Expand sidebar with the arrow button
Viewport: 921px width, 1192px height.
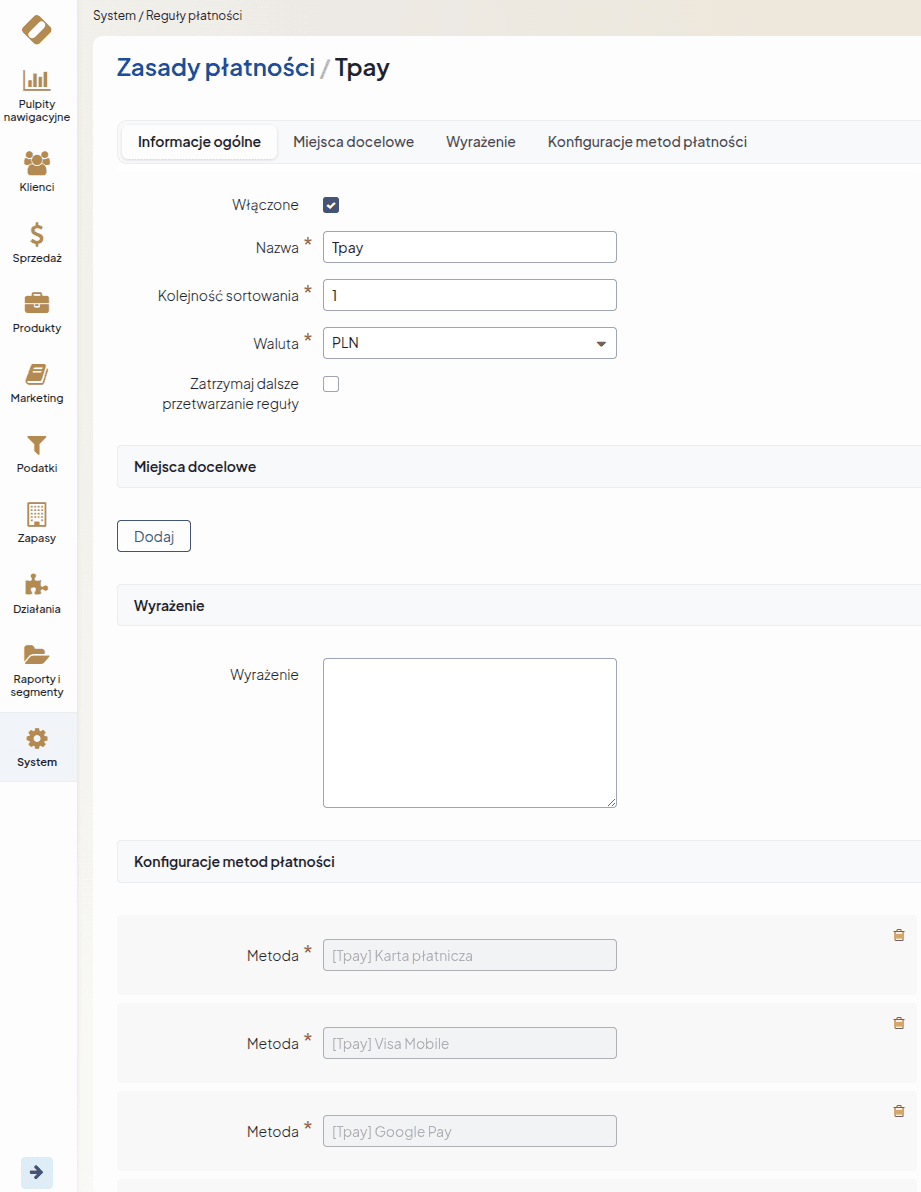[37, 1172]
